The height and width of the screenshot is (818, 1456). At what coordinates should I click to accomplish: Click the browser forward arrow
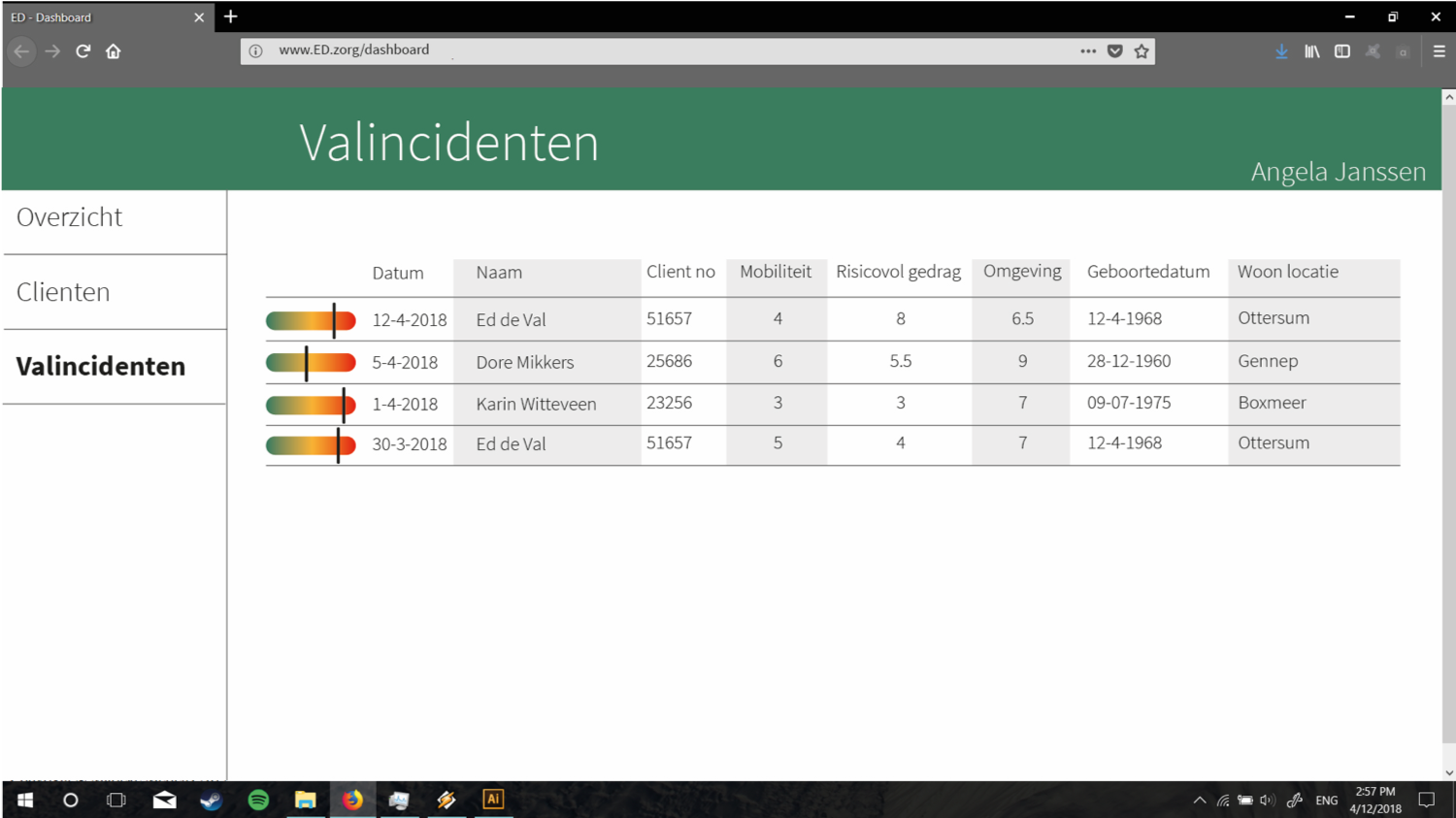pyautogui.click(x=52, y=51)
